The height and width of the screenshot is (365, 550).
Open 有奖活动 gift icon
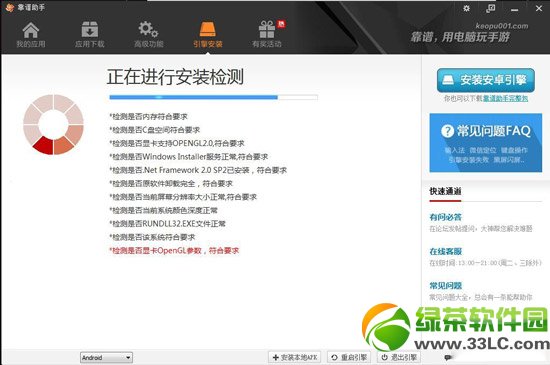[267, 29]
